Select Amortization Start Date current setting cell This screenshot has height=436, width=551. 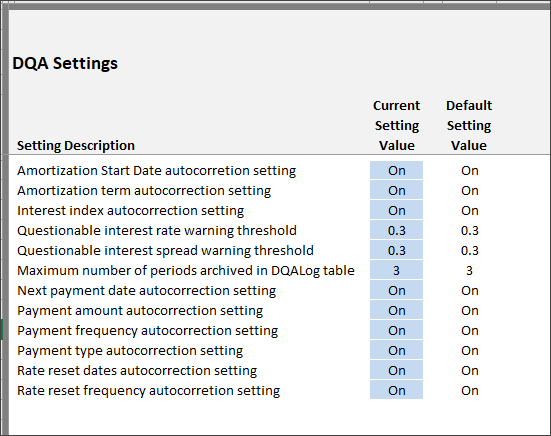pyautogui.click(x=396, y=170)
